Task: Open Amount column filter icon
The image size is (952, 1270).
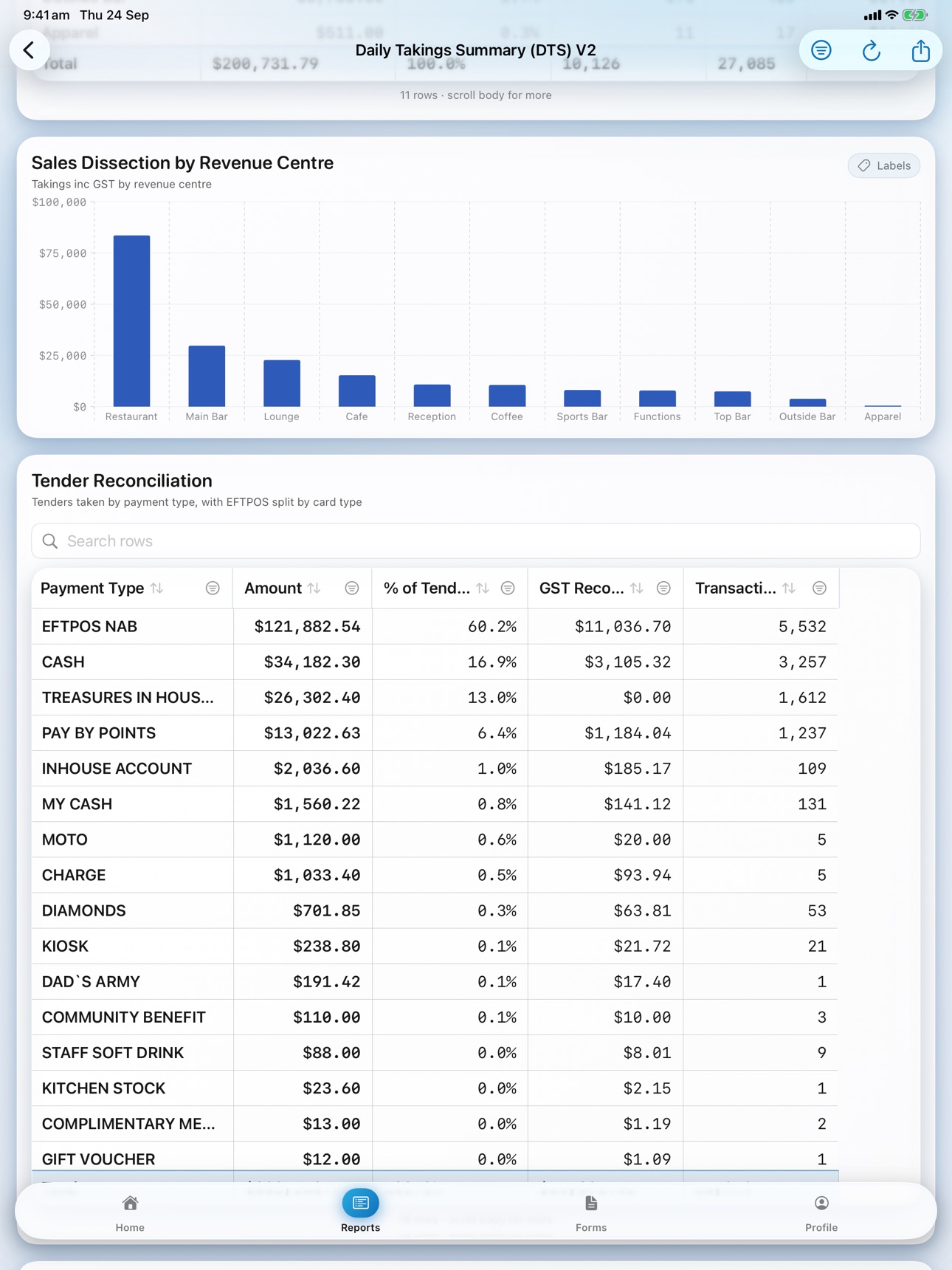Action: click(352, 588)
